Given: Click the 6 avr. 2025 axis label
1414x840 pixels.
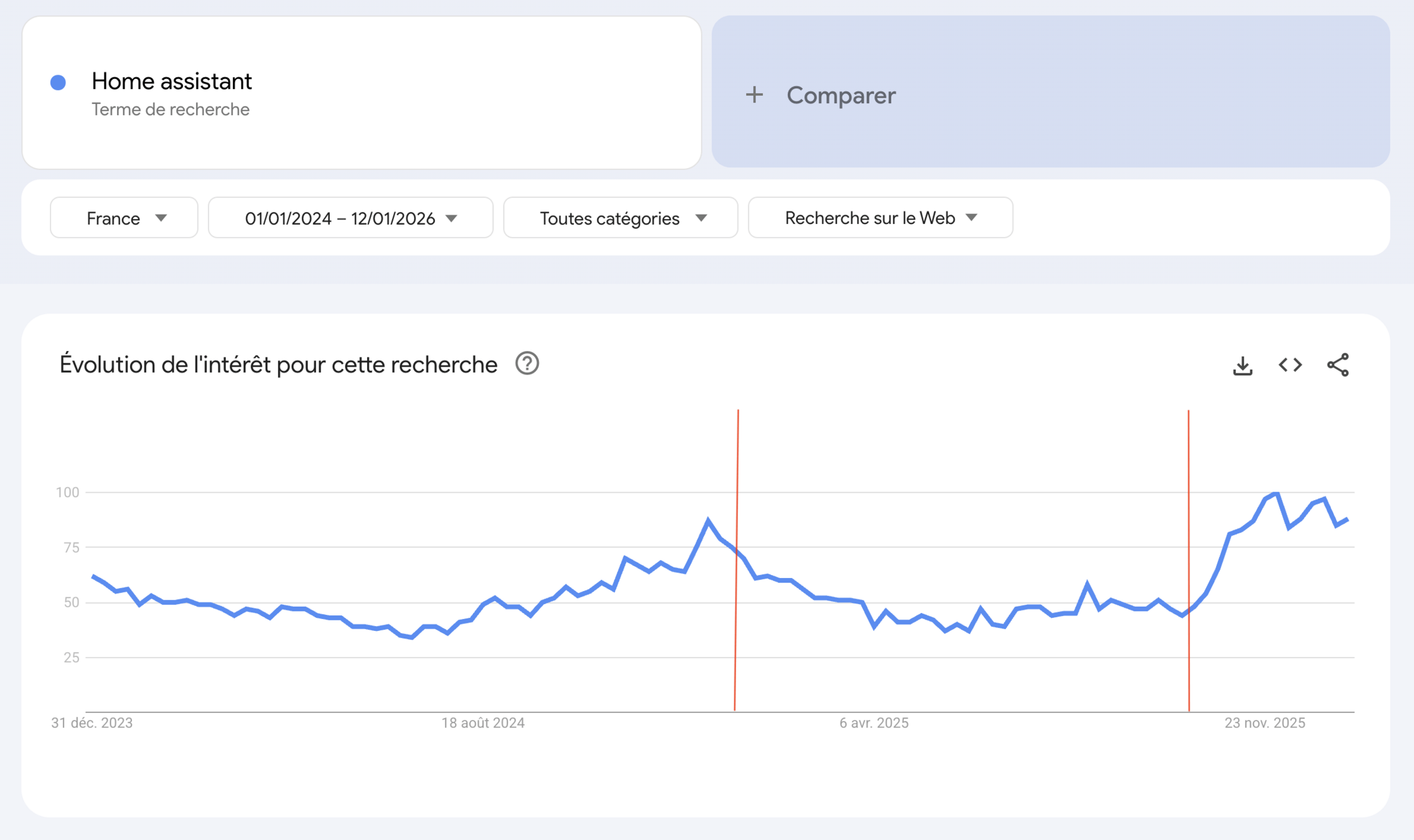Looking at the screenshot, I should click(x=874, y=723).
